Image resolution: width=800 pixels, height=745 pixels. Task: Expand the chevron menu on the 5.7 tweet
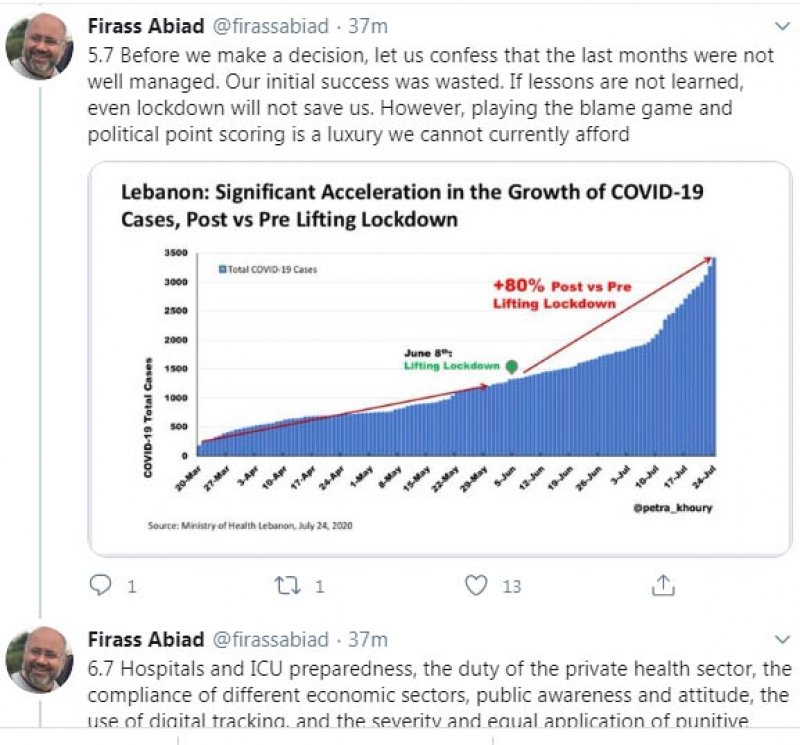click(x=783, y=24)
